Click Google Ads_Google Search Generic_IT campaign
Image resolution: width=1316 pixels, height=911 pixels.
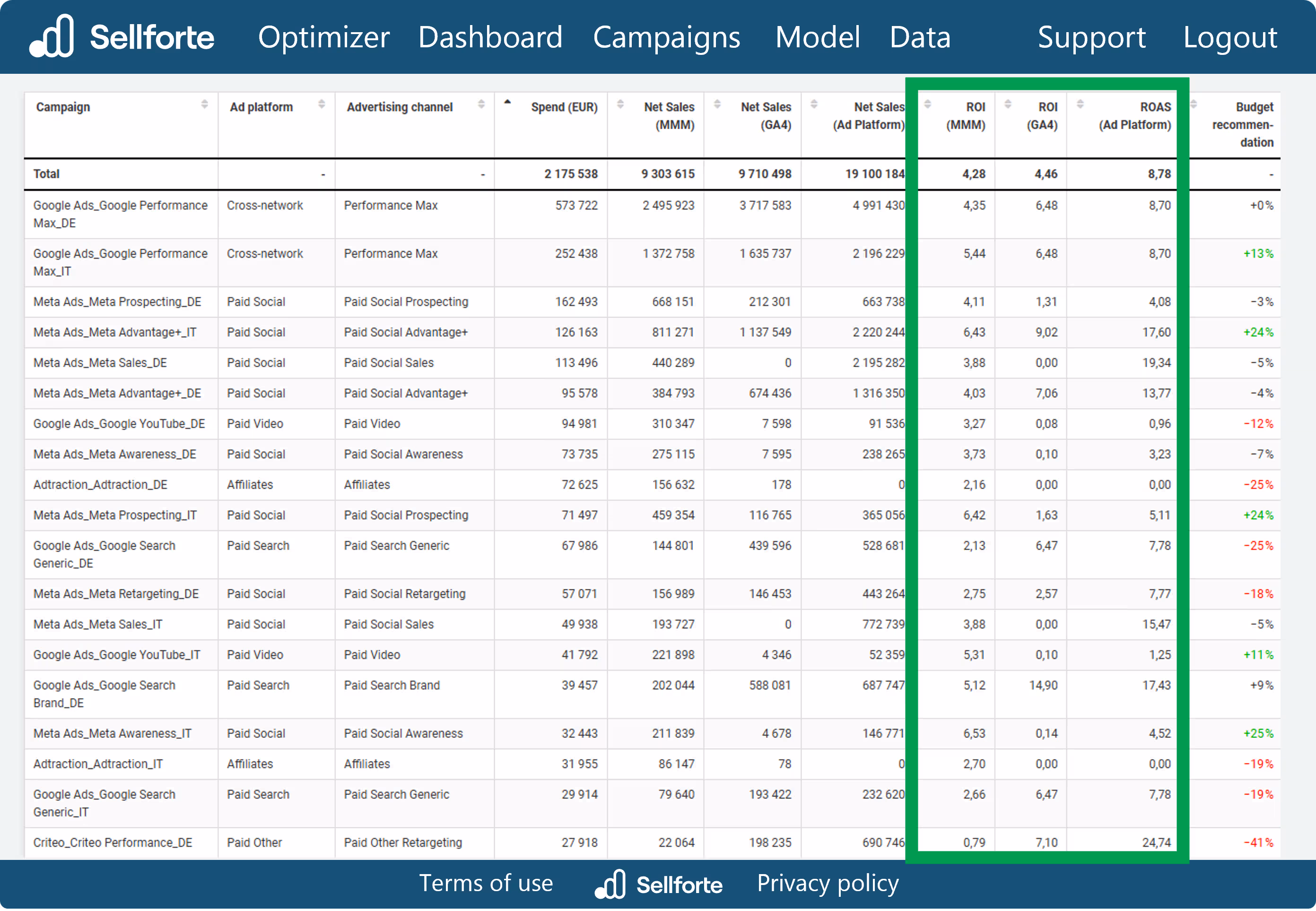[105, 804]
